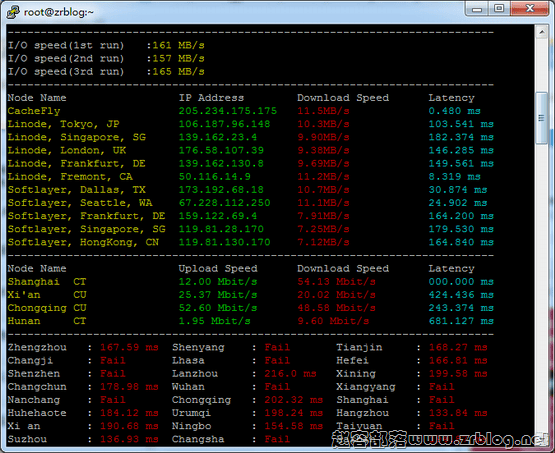Click the Shenyang Fail result
The height and width of the screenshot is (453, 555).
[x=277, y=347]
